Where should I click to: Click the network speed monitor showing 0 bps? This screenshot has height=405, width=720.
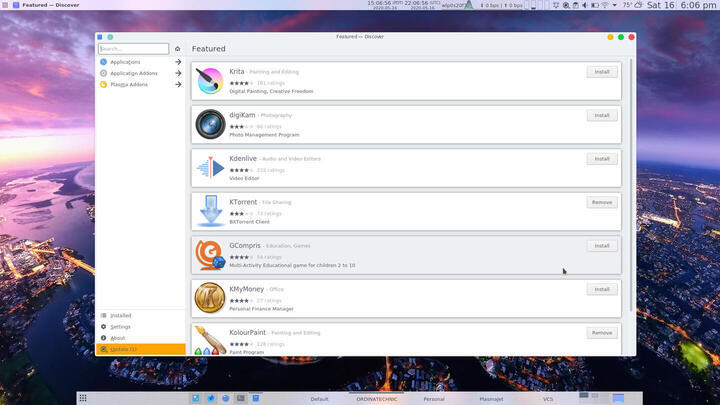[501, 6]
